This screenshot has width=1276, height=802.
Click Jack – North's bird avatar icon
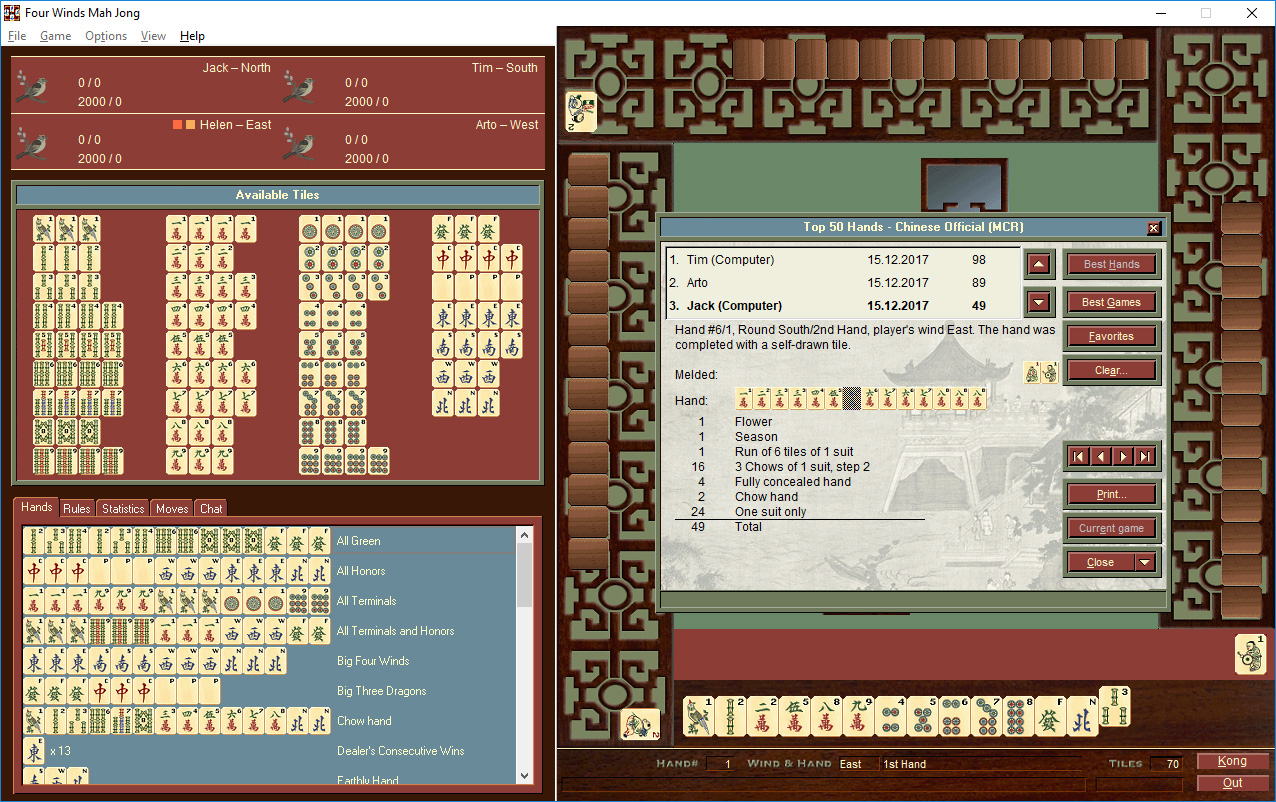31,87
